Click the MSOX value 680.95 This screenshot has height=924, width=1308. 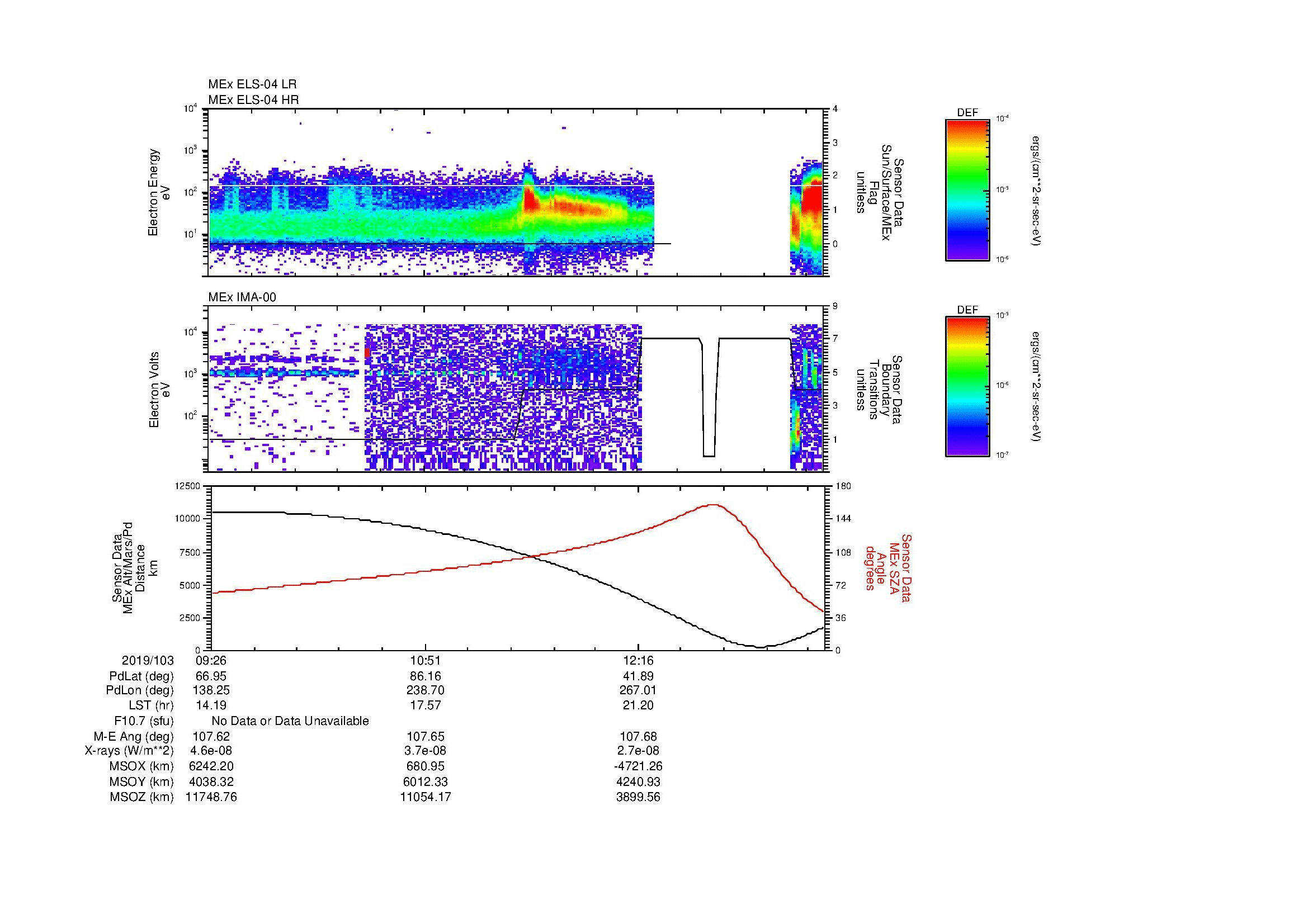[x=425, y=767]
